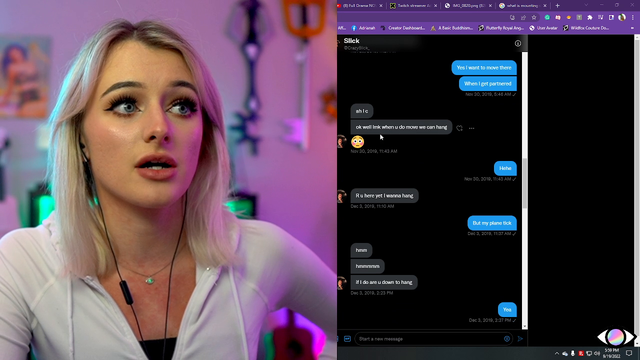Open the A Basic Buddhism bookmark

coord(451,28)
